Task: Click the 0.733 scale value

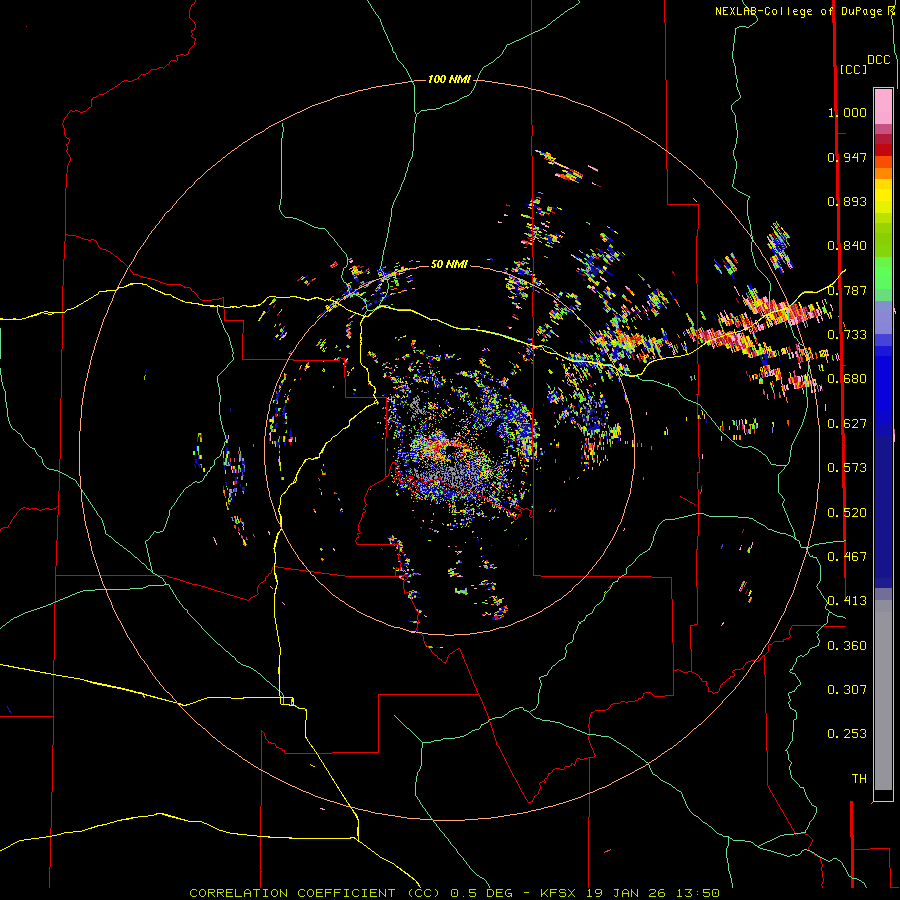Action: pos(847,335)
